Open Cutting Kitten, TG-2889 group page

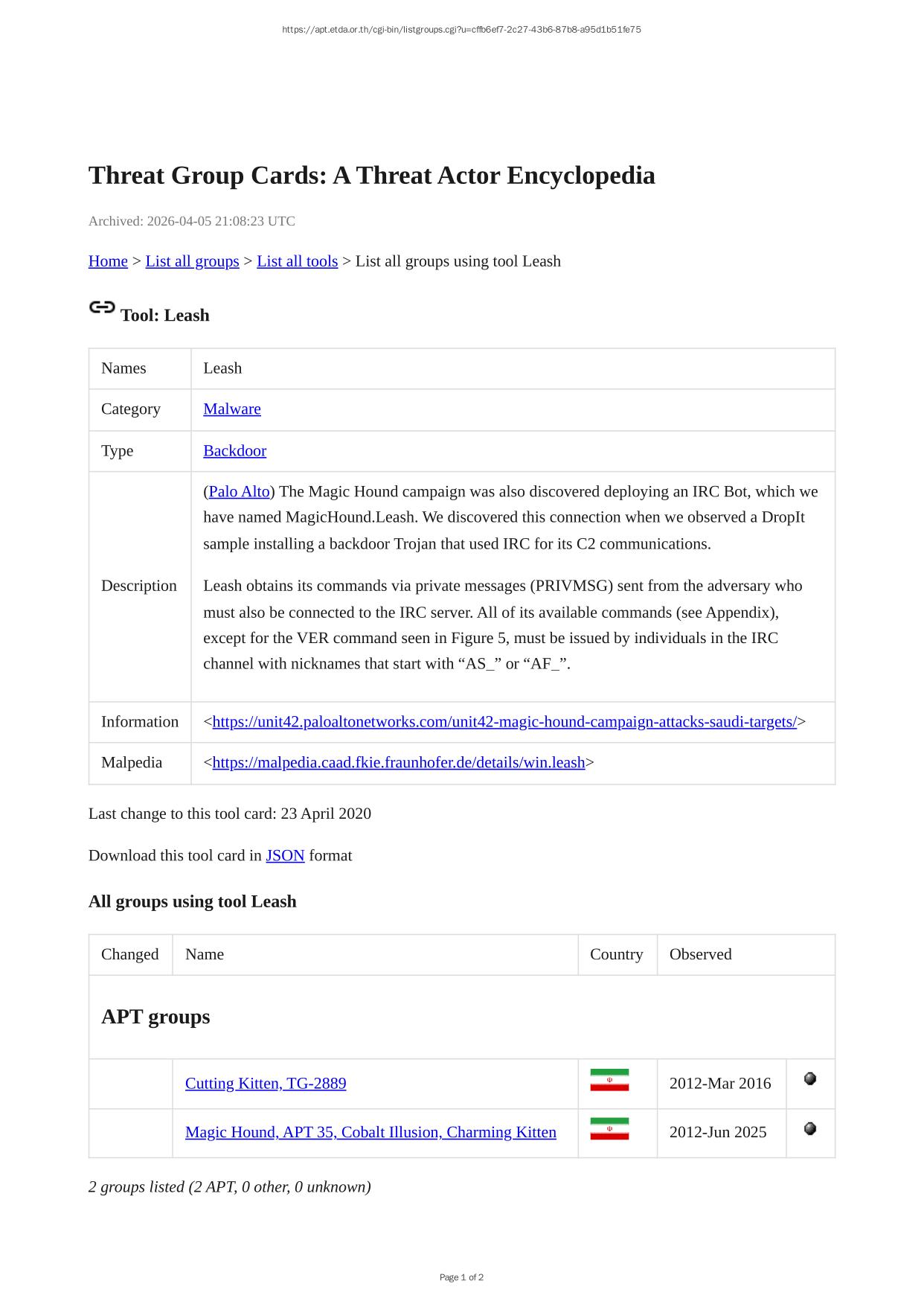[266, 1083]
